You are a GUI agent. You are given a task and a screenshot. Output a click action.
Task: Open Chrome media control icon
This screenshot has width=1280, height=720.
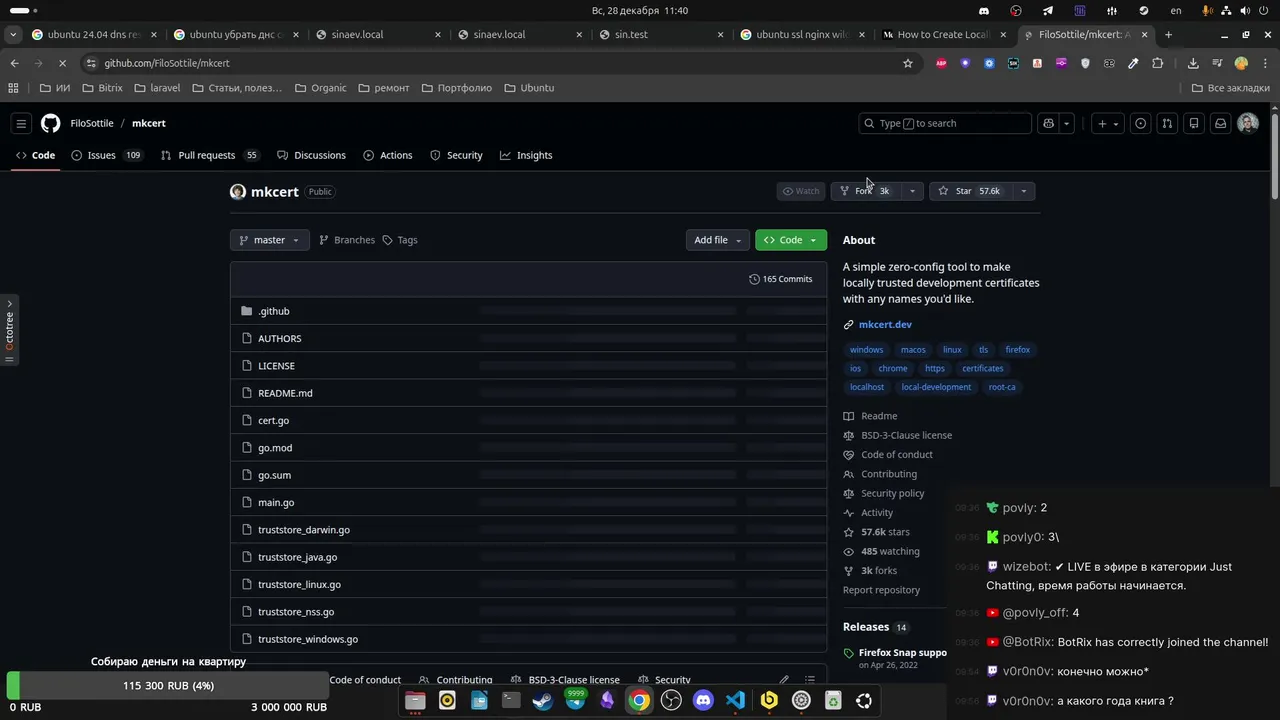pos(1217,63)
